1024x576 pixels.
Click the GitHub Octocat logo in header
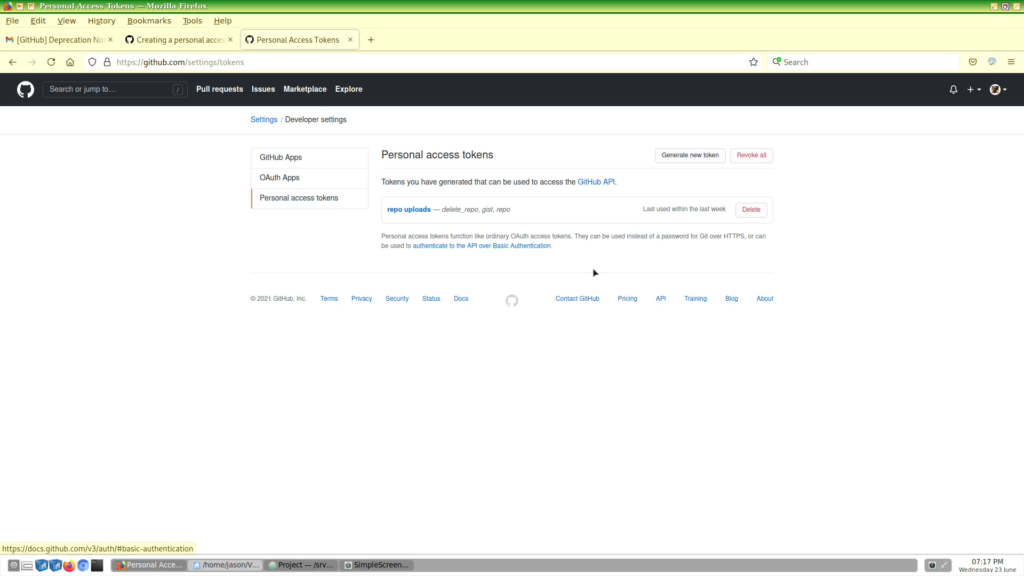pyautogui.click(x=25, y=89)
